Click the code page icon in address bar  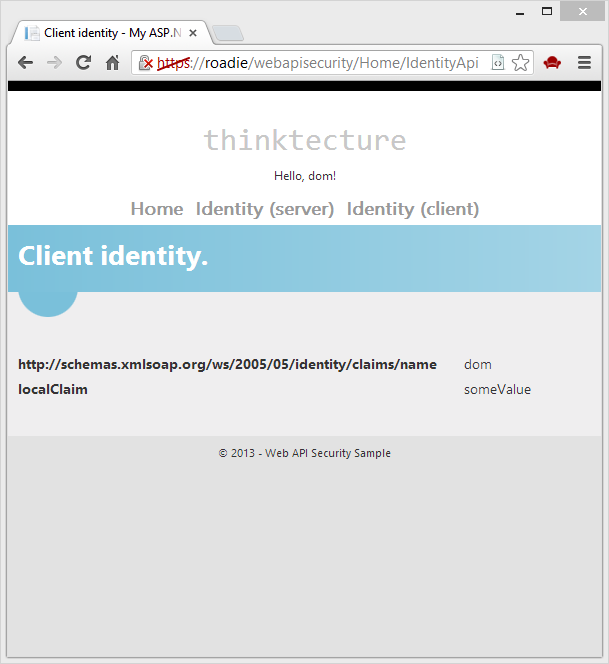click(x=498, y=63)
